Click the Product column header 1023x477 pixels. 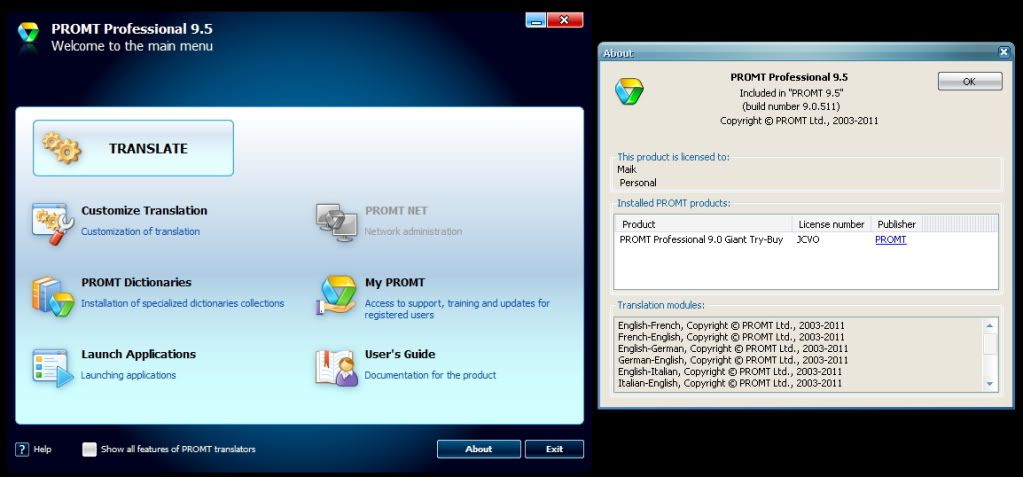tap(703, 224)
